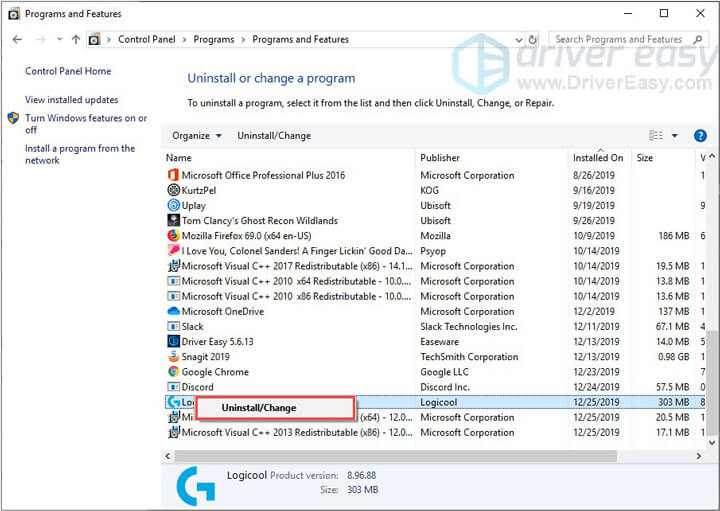Expand the chevron after Programs breadcrumb

point(243,40)
